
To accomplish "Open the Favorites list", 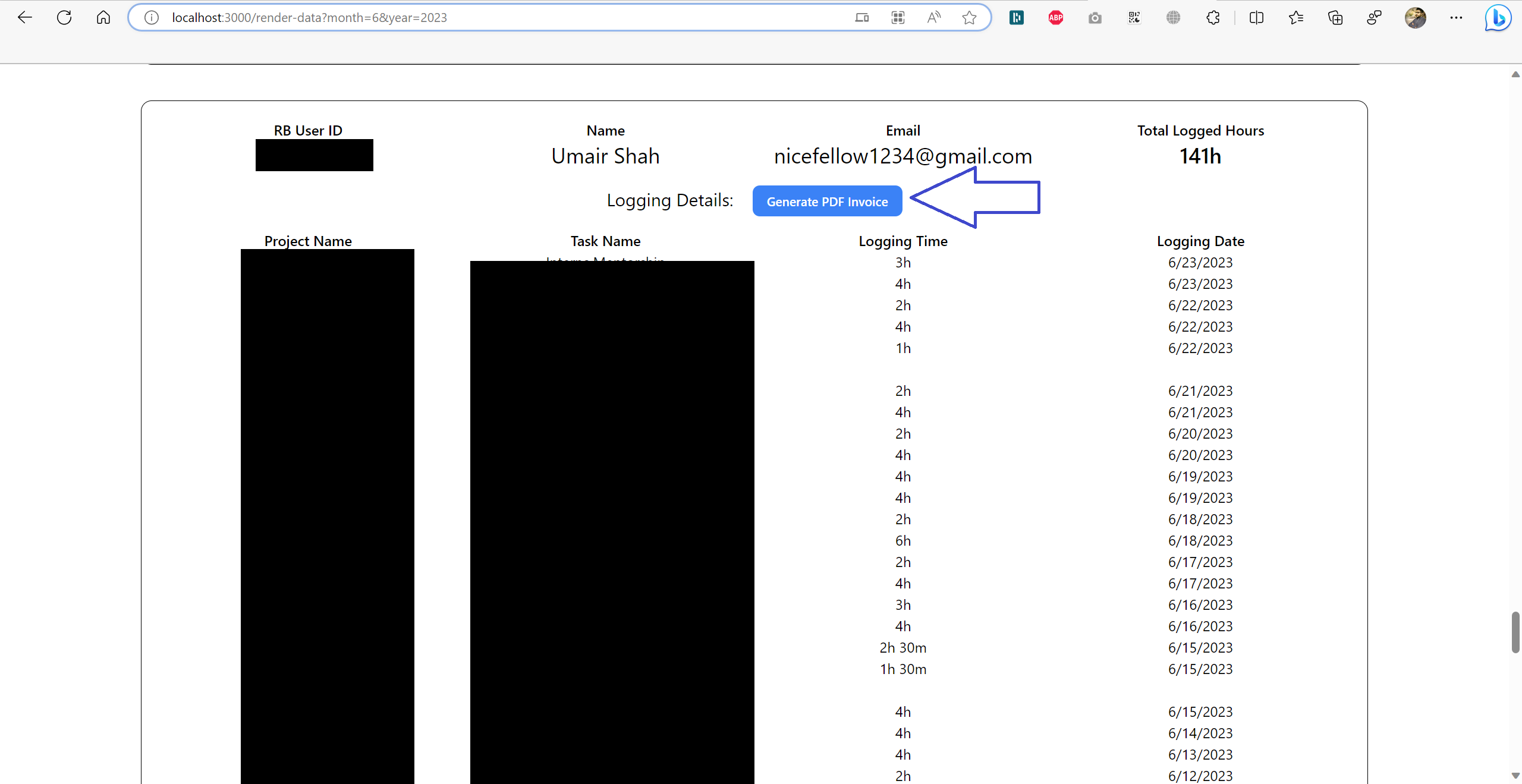I will pos(1296,17).
